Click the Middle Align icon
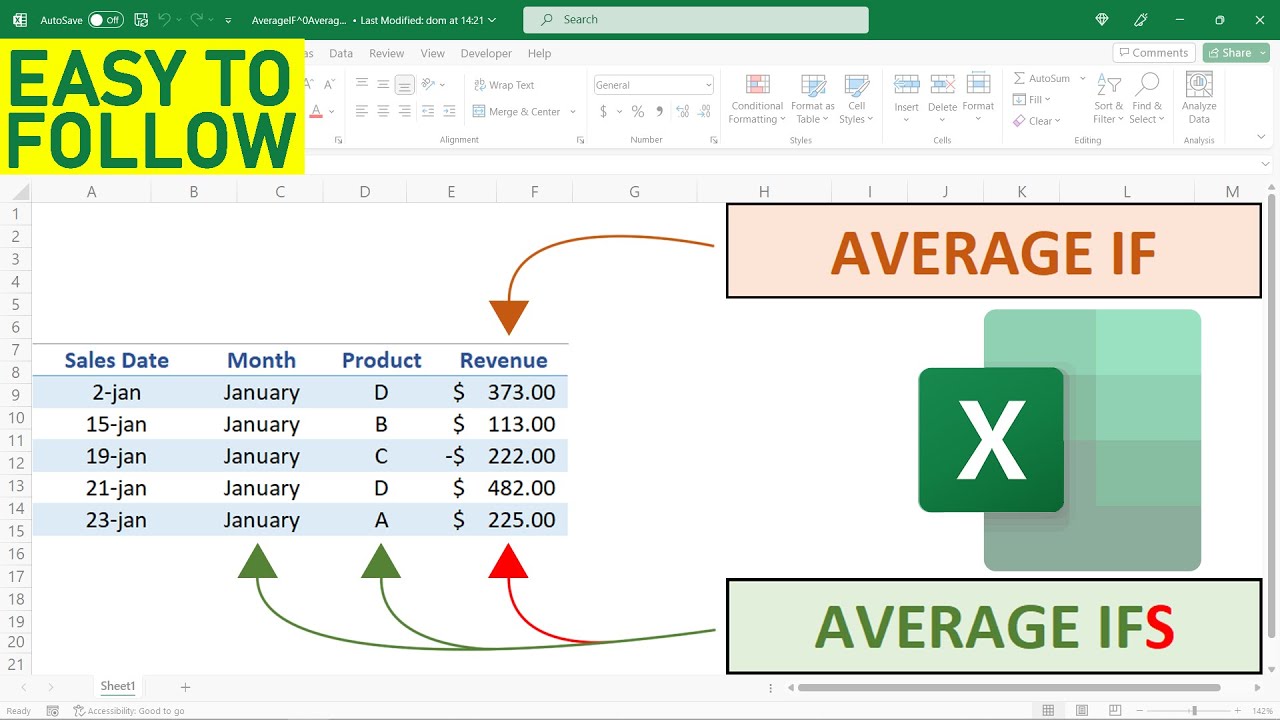The width and height of the screenshot is (1280, 720). (383, 84)
